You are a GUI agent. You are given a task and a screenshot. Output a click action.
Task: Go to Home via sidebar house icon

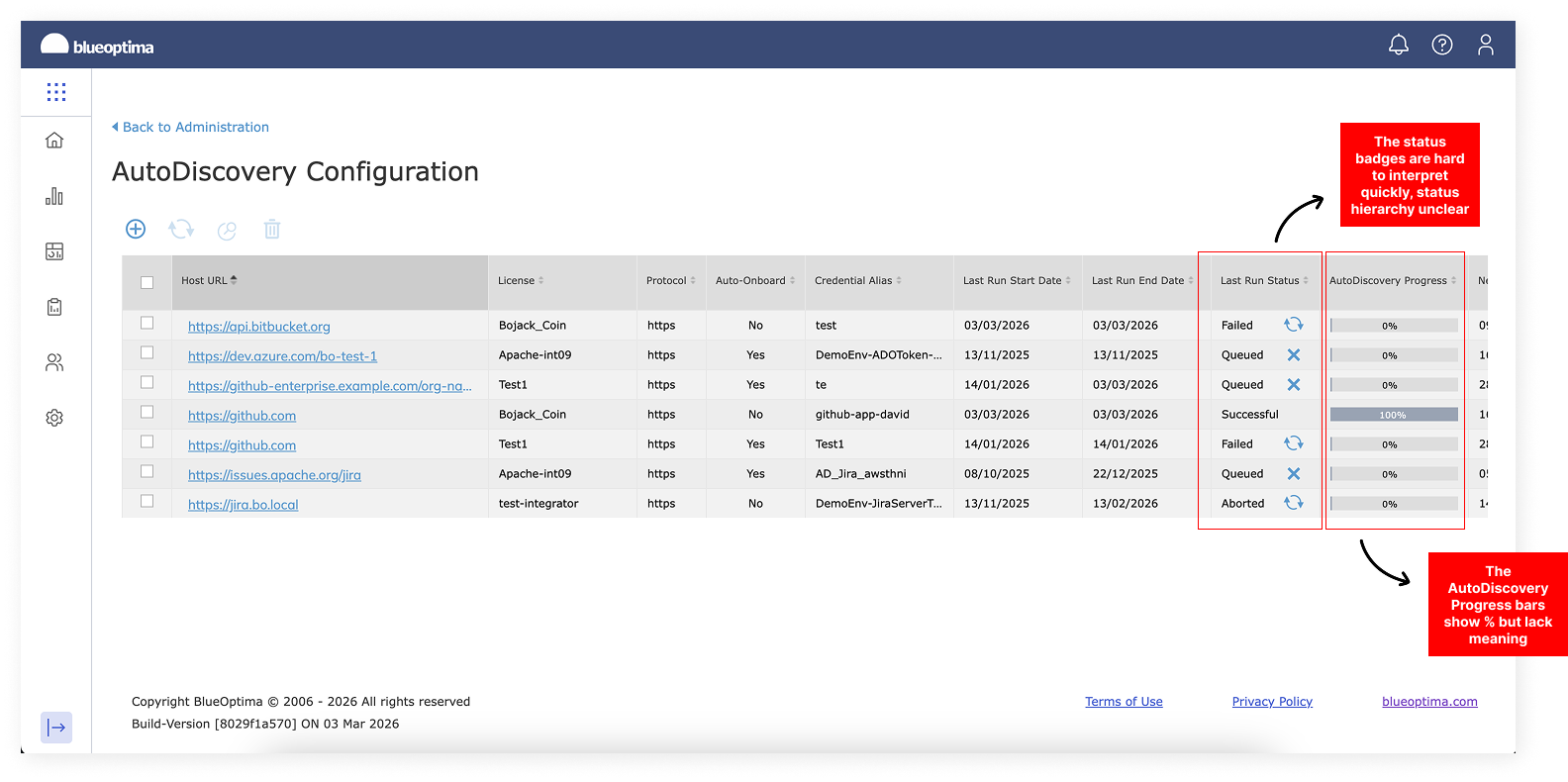point(54,141)
